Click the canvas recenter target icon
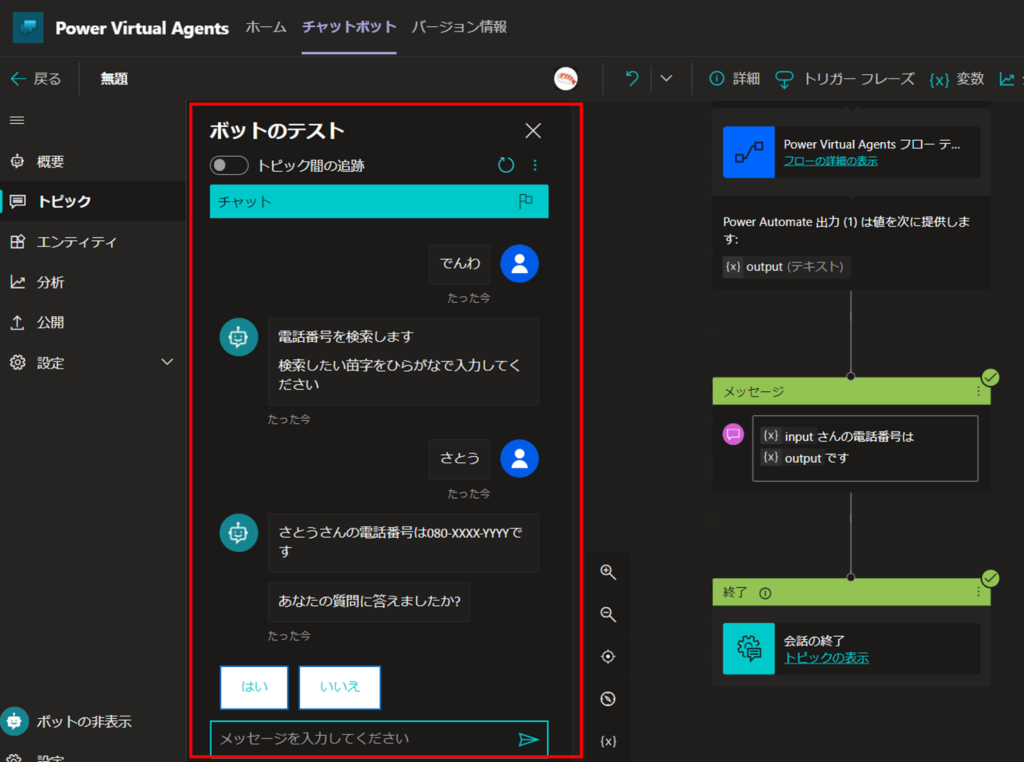This screenshot has height=762, width=1024. point(608,657)
